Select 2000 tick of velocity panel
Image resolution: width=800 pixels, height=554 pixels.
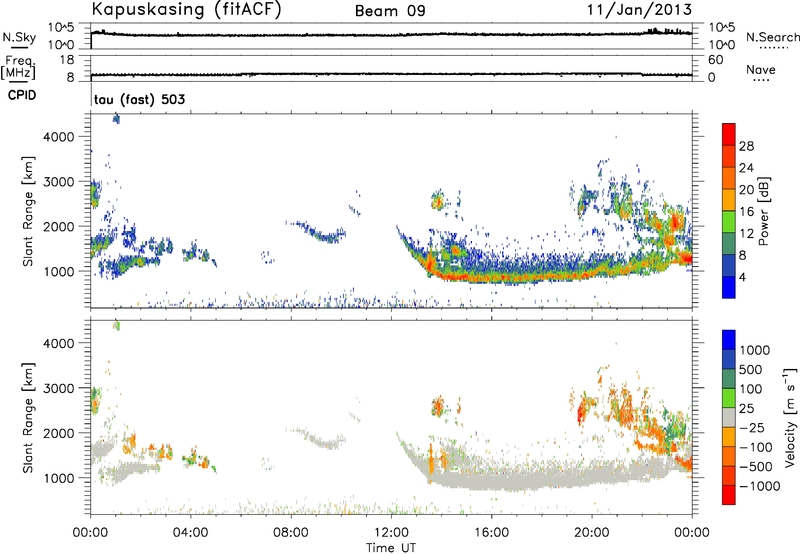59,433
